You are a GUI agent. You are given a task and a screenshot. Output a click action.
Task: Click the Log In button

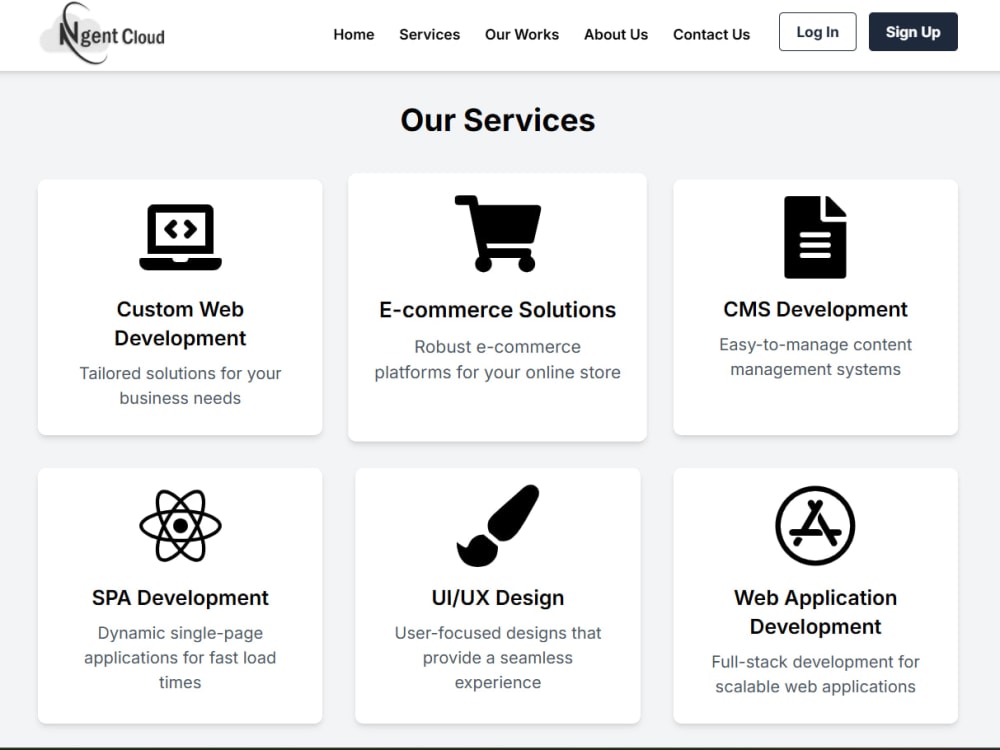click(x=818, y=32)
